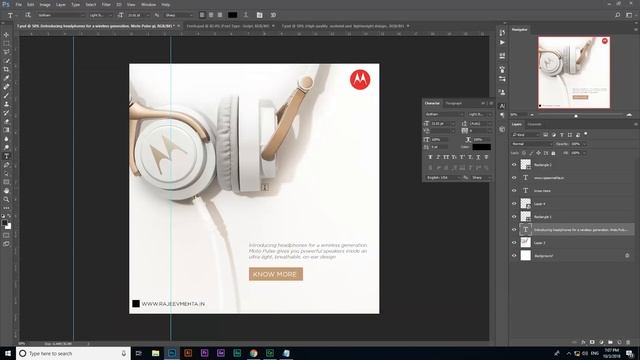Image resolution: width=640 pixels, height=360 pixels.
Task: Click the play actions icon in collapsed dock
Action: click(502, 42)
